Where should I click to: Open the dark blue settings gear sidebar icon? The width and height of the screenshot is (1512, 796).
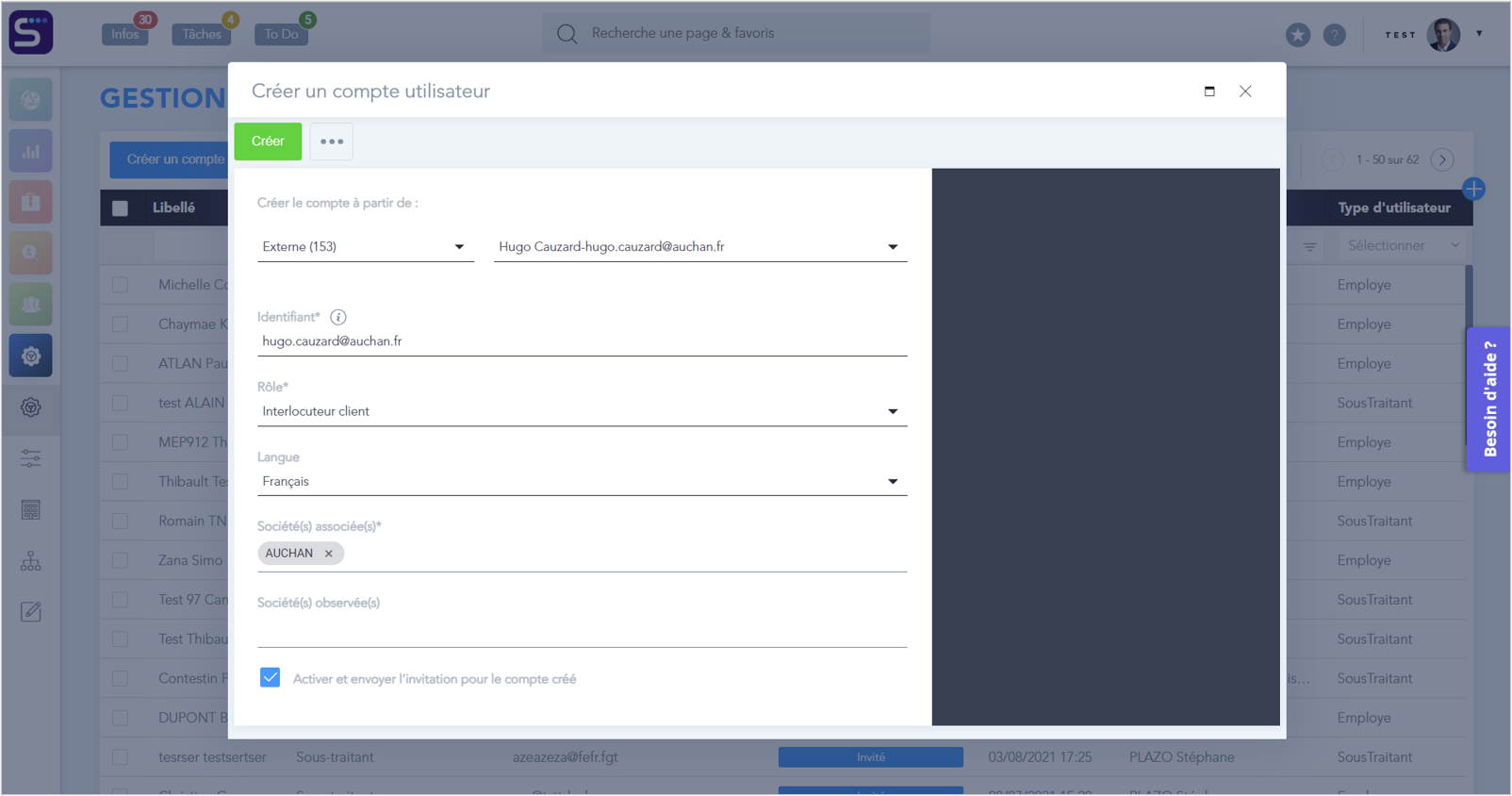pyautogui.click(x=31, y=356)
